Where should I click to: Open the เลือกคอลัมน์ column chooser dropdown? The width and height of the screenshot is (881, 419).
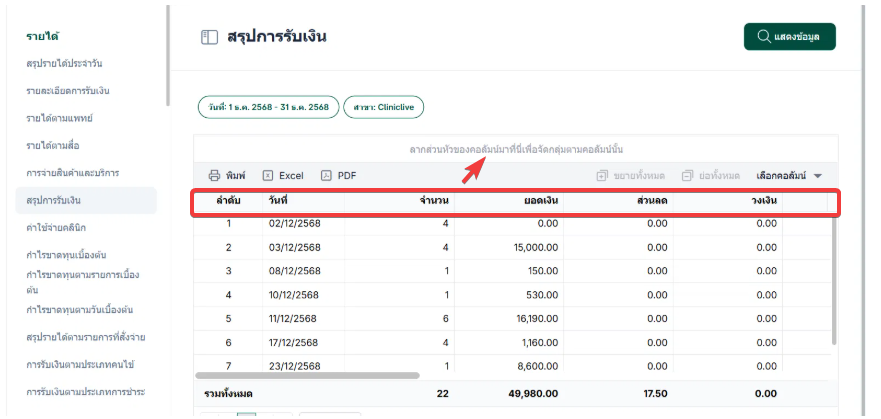pyautogui.click(x=790, y=175)
